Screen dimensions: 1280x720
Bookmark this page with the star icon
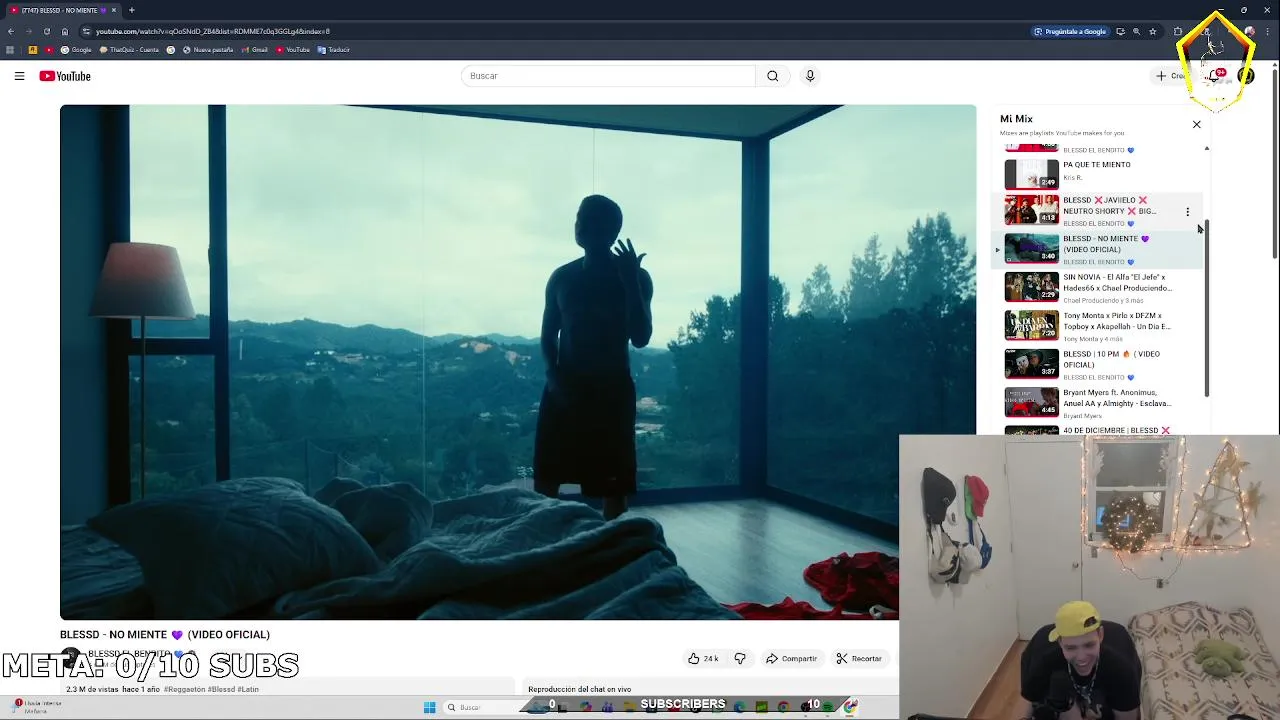[1152, 31]
